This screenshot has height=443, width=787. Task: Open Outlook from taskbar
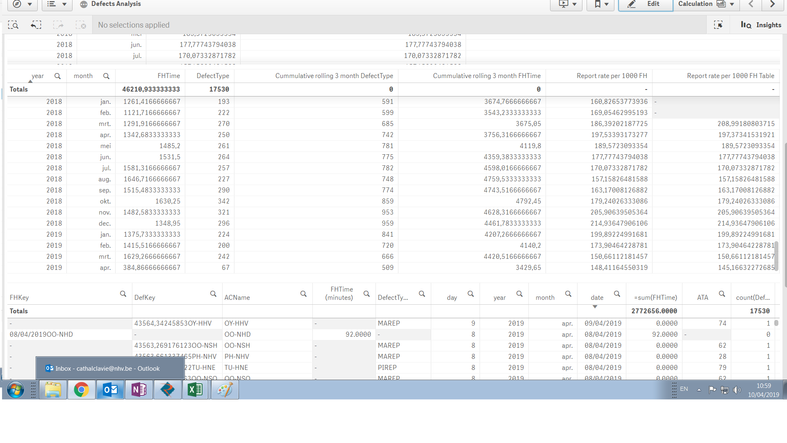click(110, 390)
